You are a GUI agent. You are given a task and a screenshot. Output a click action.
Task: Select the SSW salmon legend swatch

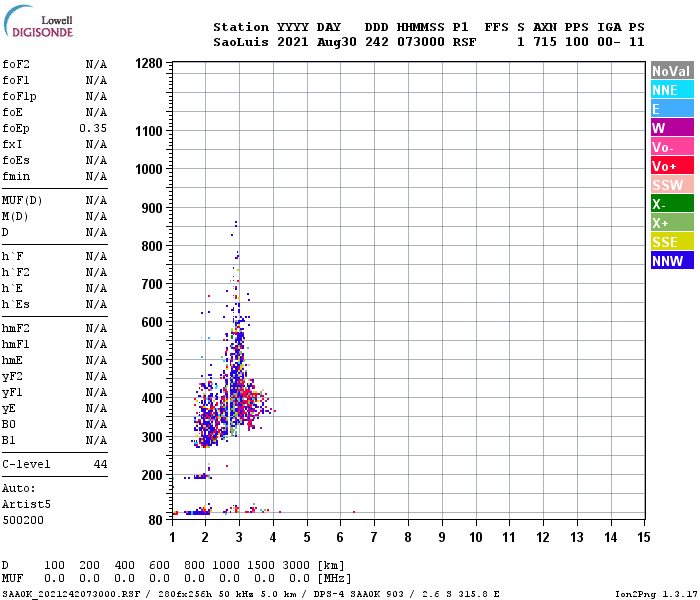(672, 185)
